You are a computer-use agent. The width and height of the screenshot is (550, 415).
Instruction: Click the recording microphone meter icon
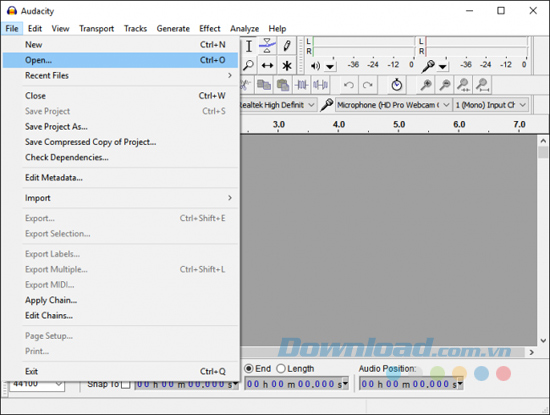(428, 66)
